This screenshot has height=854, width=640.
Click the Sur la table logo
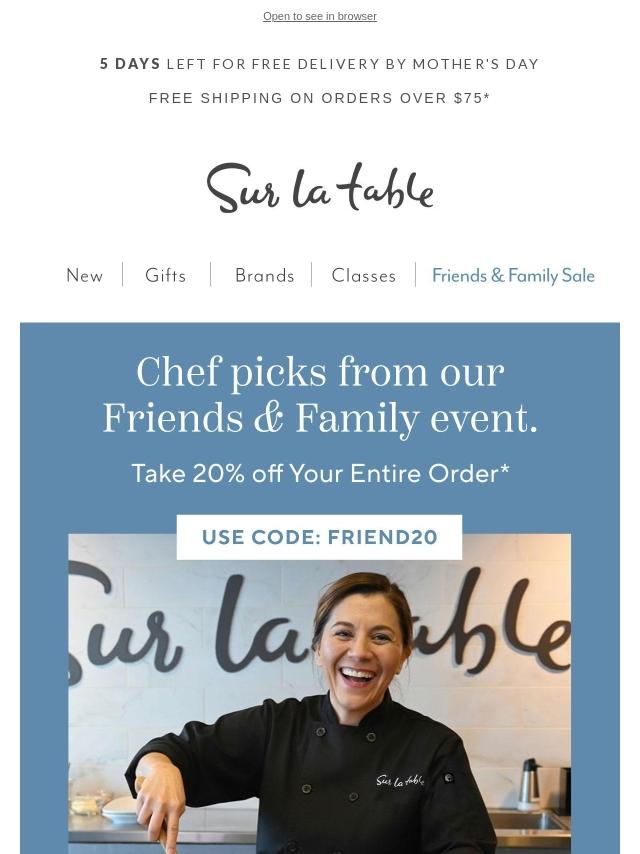320,188
